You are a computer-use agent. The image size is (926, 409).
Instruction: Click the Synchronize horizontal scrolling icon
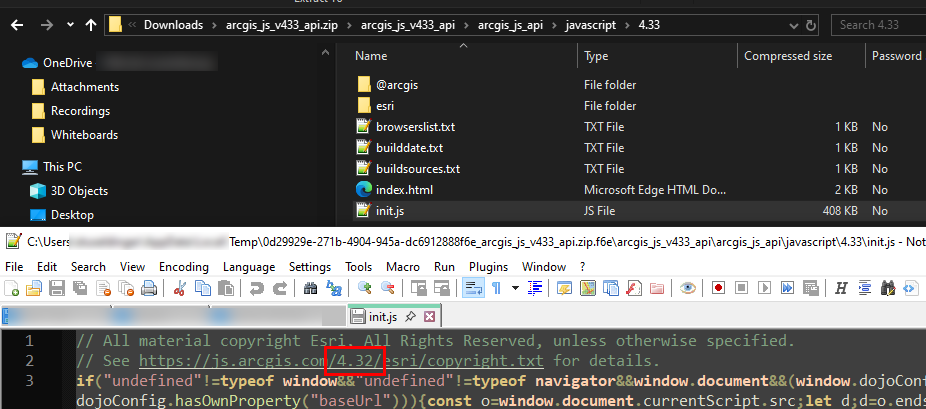442,288
